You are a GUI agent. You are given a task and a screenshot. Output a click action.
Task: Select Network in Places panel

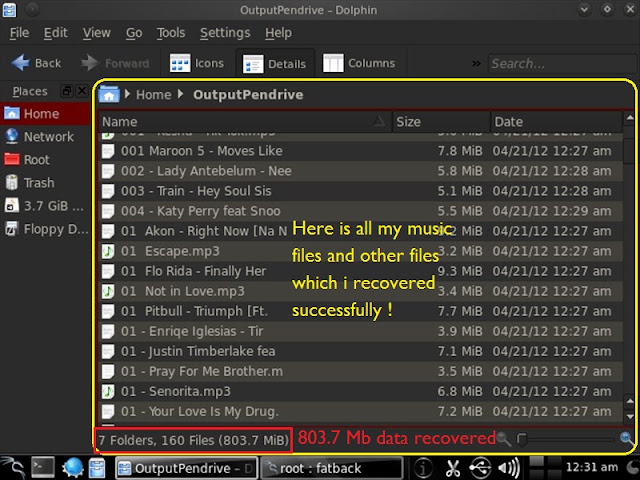pos(45,136)
